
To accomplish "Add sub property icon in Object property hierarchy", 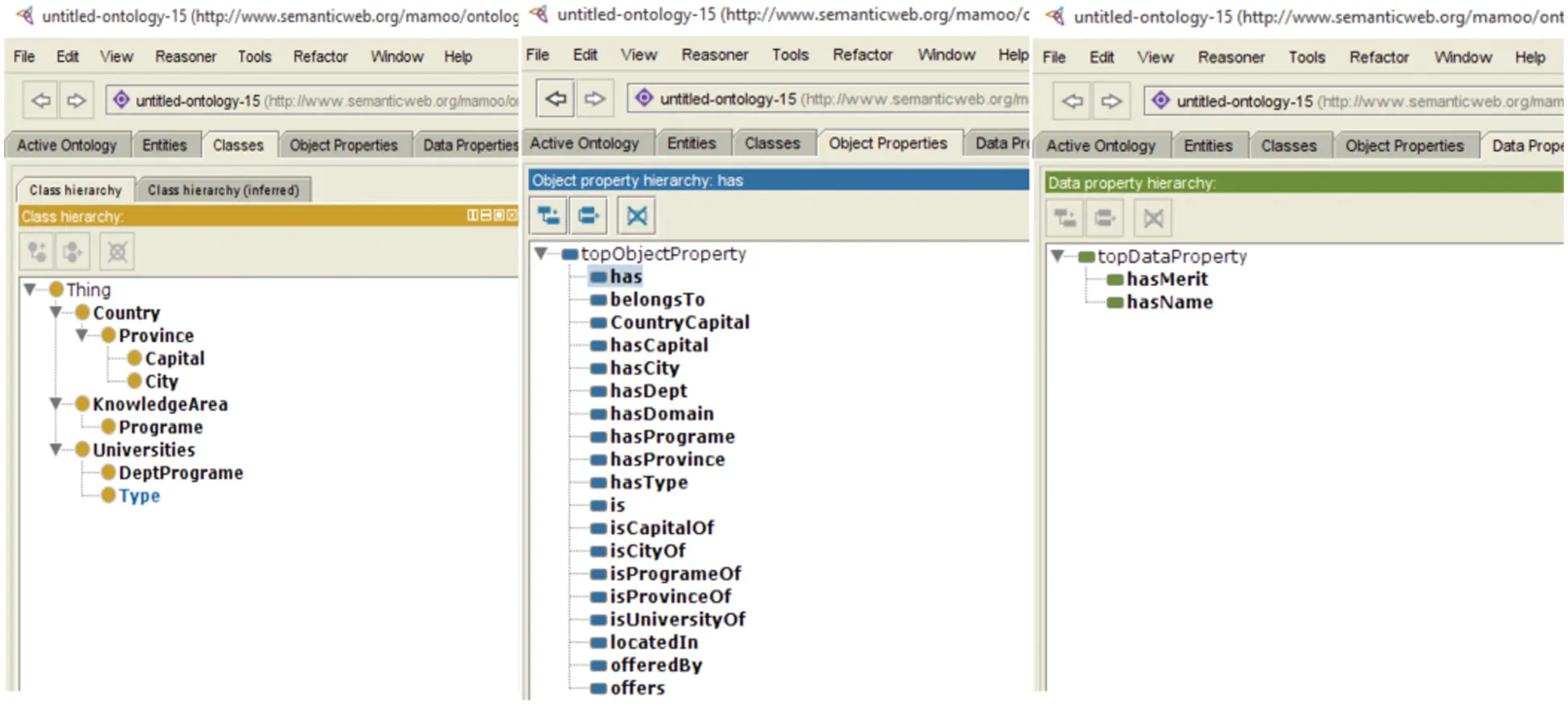I will (549, 215).
